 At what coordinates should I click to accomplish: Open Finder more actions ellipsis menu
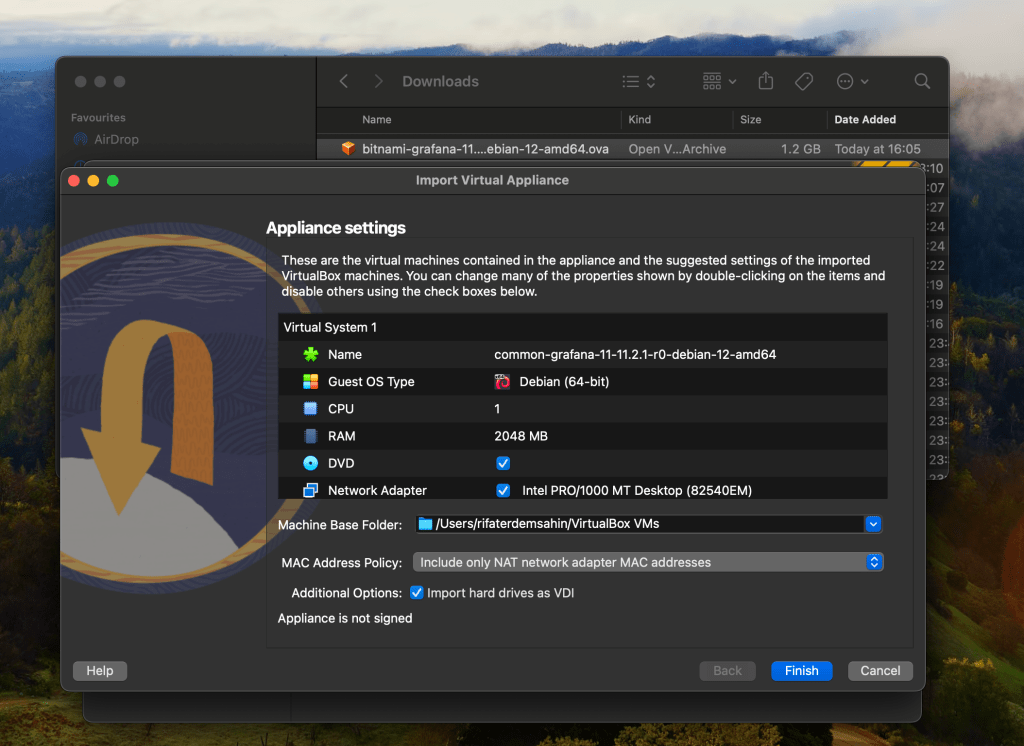tap(852, 81)
